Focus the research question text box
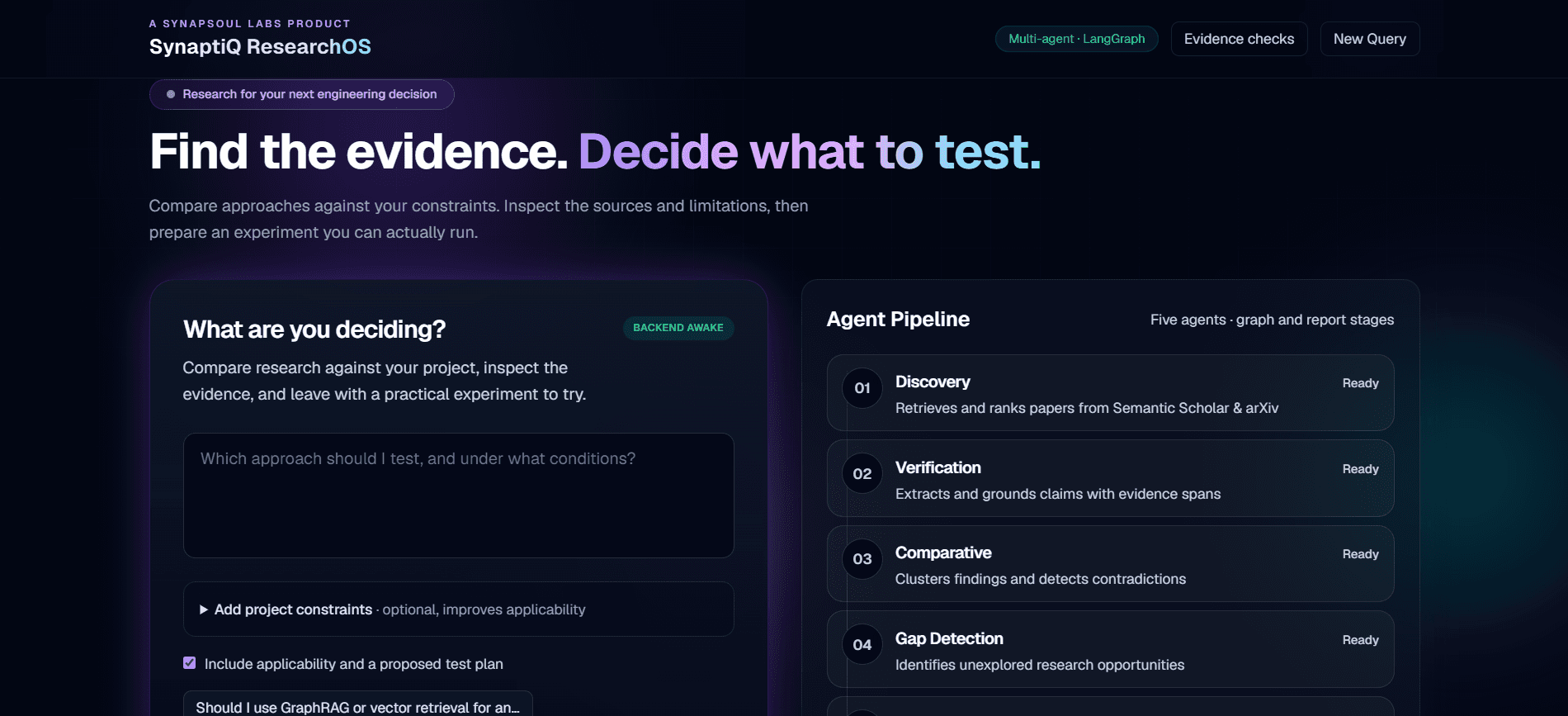1568x716 pixels. tap(459, 496)
